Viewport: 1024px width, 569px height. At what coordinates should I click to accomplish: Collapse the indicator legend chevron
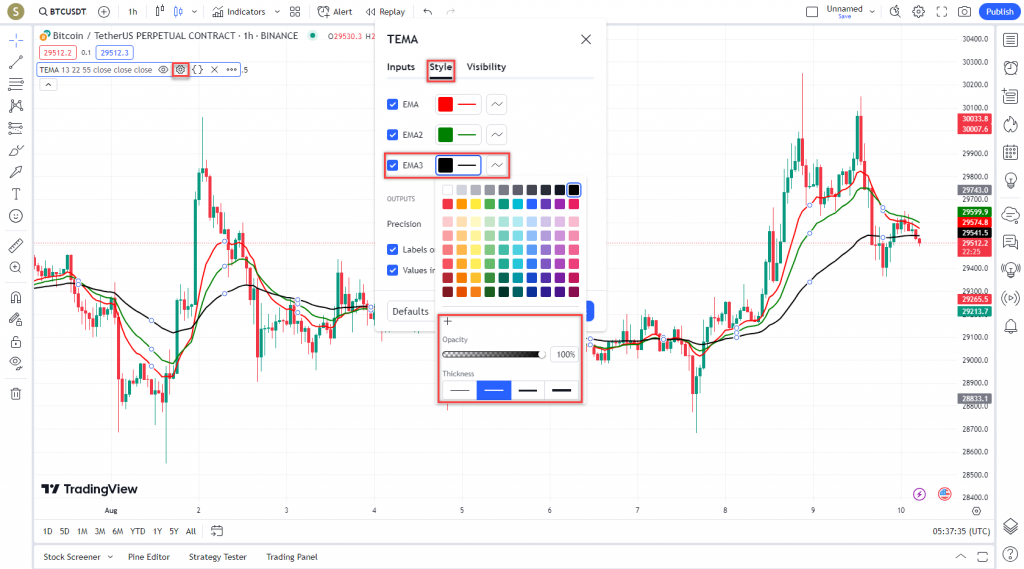click(x=48, y=84)
